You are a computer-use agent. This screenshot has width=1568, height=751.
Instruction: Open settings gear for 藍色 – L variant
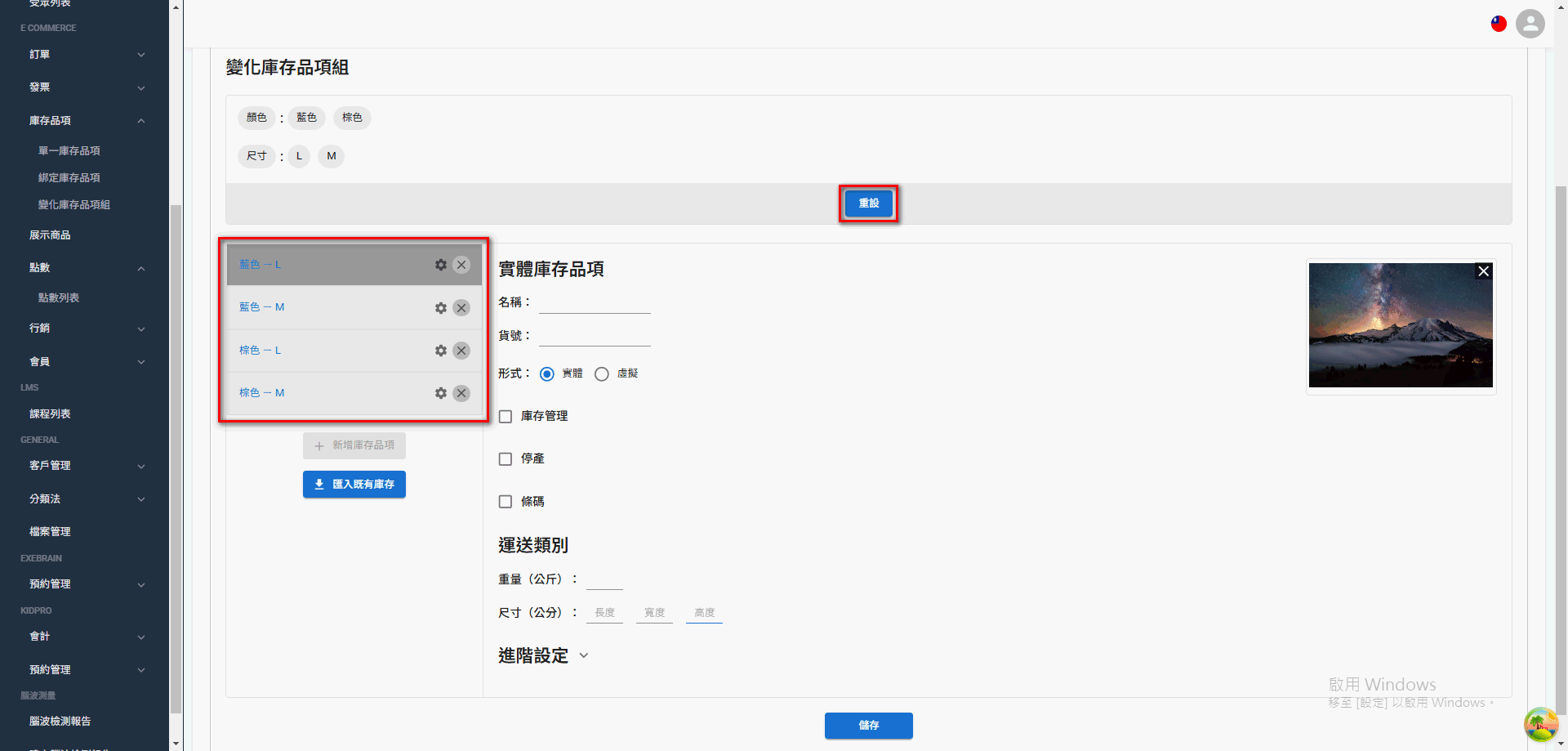point(441,265)
